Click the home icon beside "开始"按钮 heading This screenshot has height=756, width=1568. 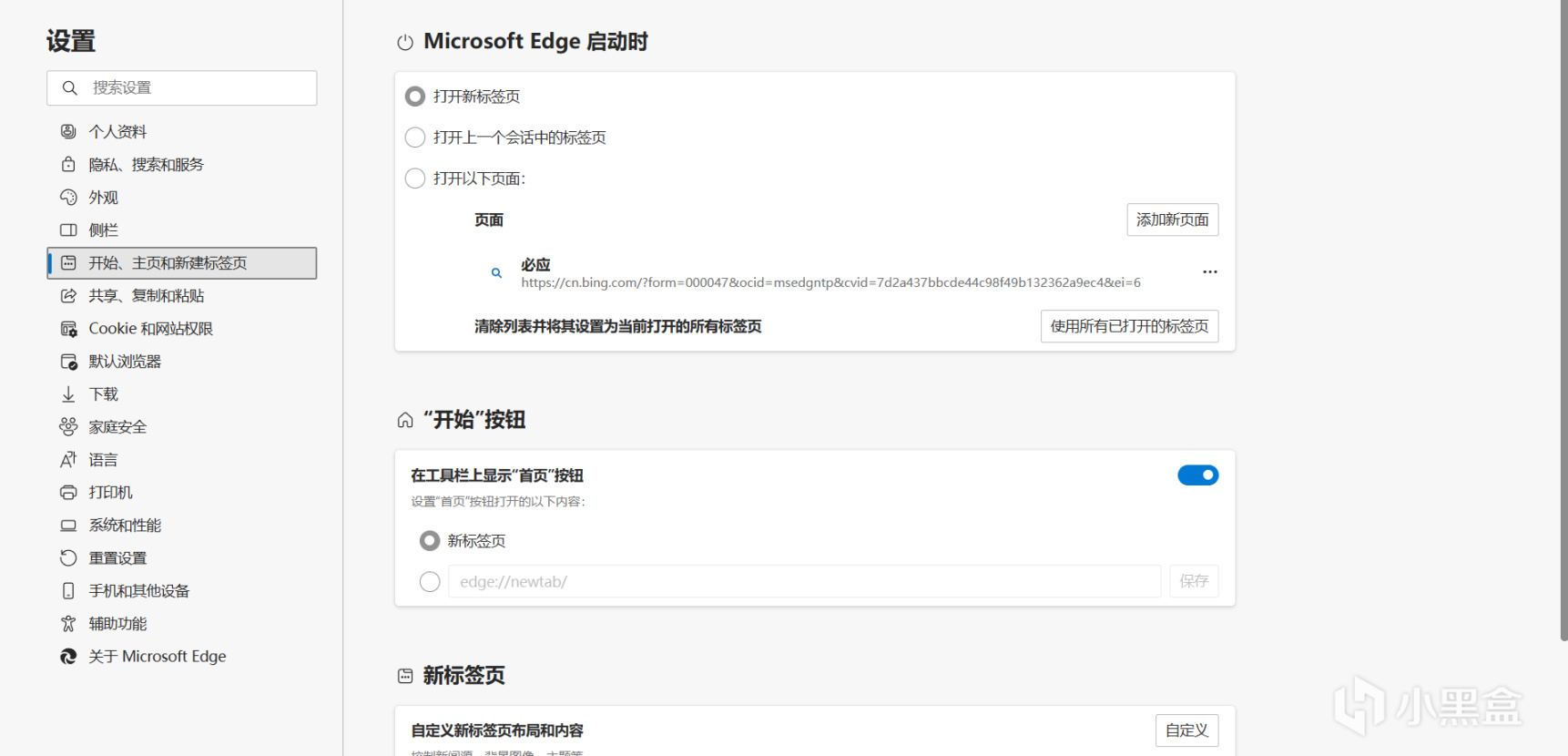[405, 420]
